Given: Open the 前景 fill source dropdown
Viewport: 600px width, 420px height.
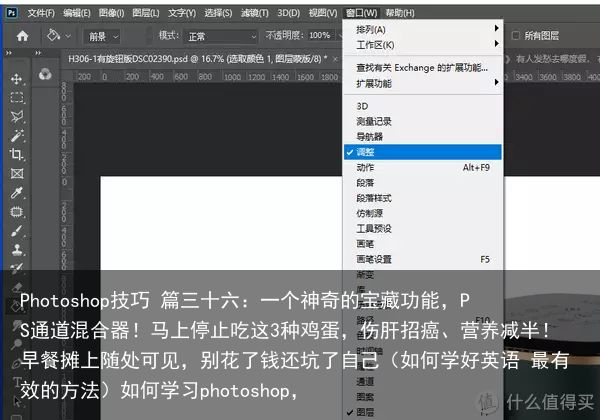Looking at the screenshot, I should pyautogui.click(x=102, y=37).
